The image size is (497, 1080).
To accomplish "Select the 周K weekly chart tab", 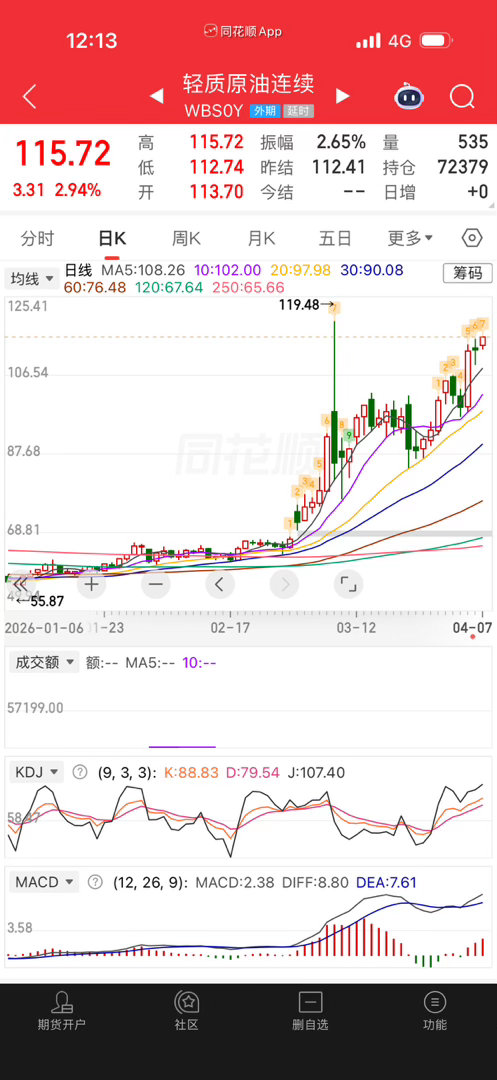I will (186, 239).
